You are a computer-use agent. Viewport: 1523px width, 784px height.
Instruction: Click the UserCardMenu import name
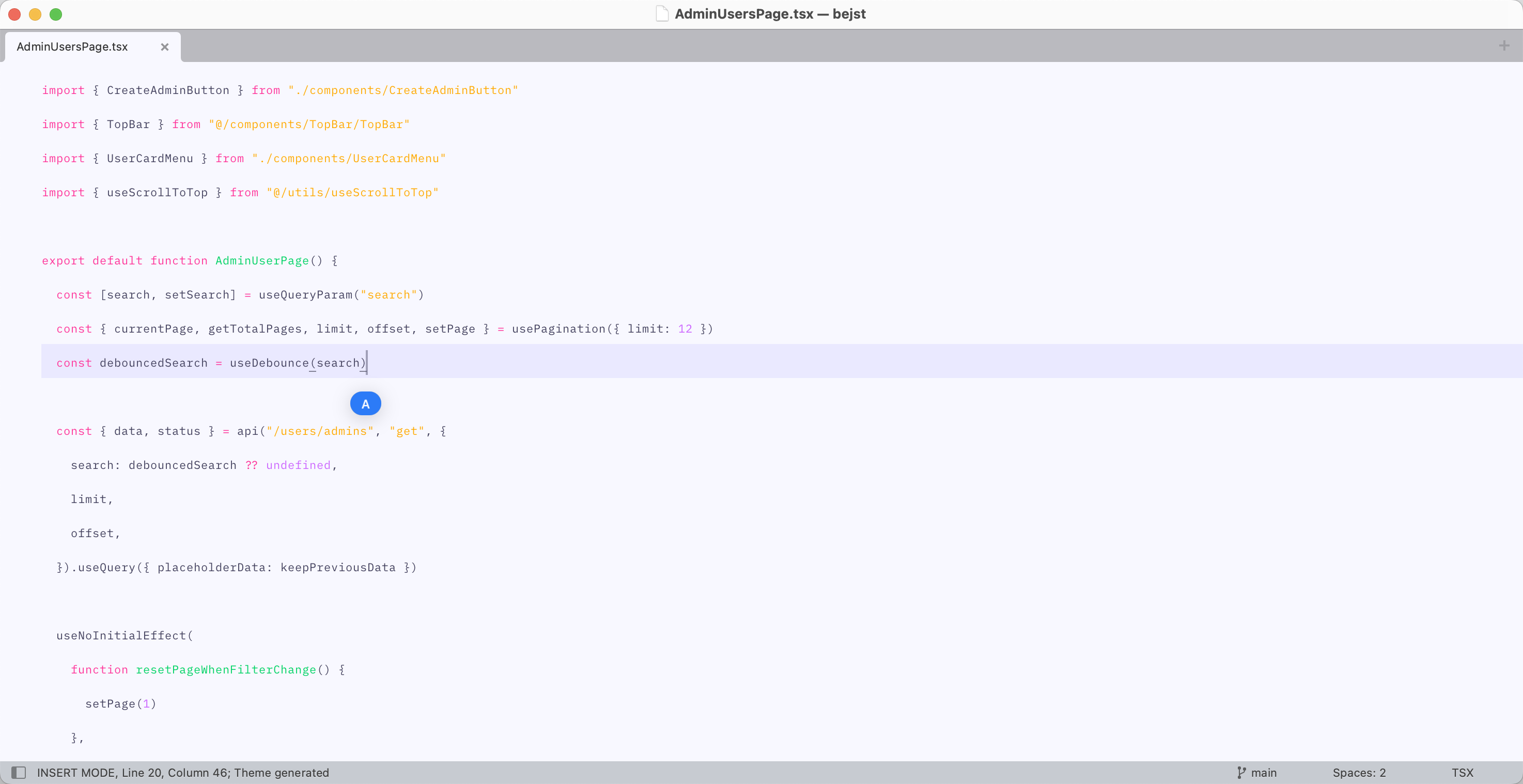point(150,159)
